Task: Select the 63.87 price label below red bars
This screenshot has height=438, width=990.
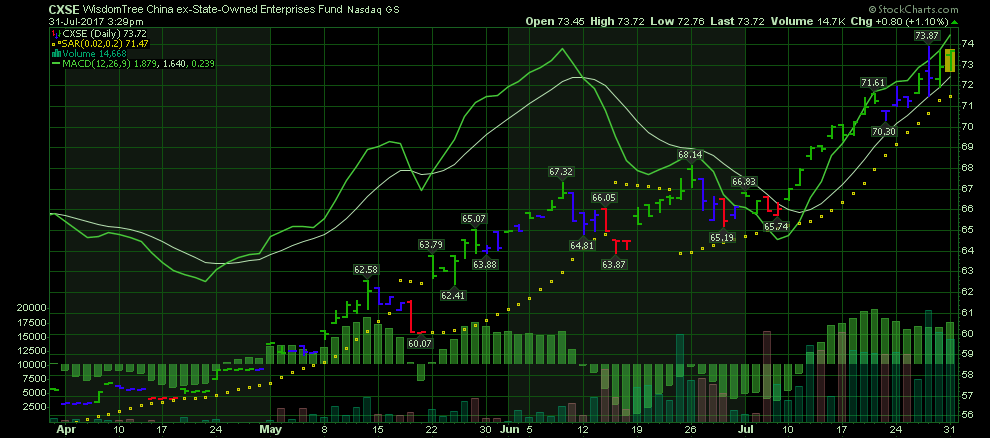Action: [614, 264]
